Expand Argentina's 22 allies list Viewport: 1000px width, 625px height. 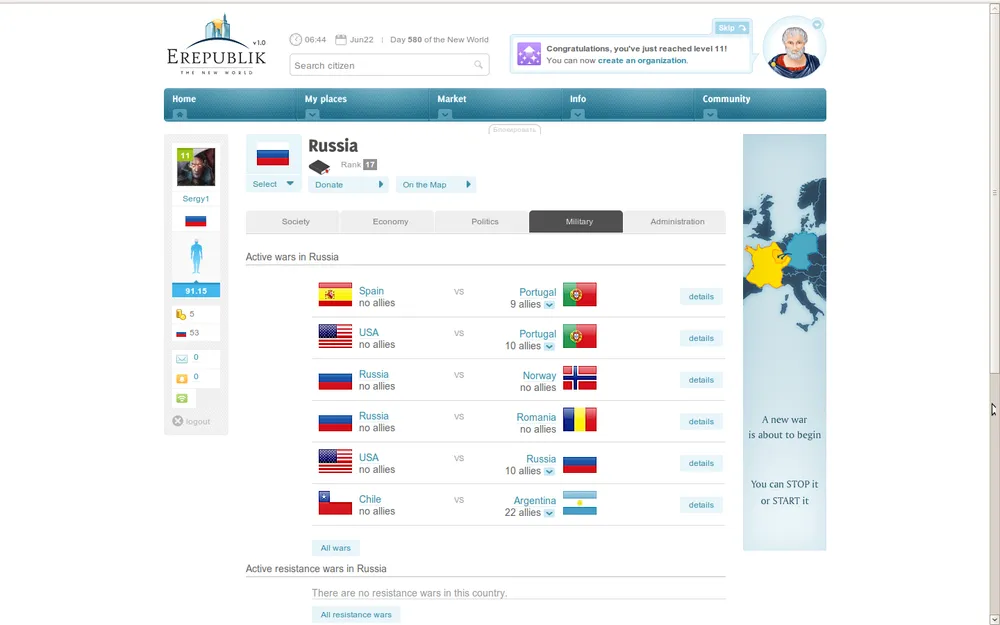[x=549, y=513]
